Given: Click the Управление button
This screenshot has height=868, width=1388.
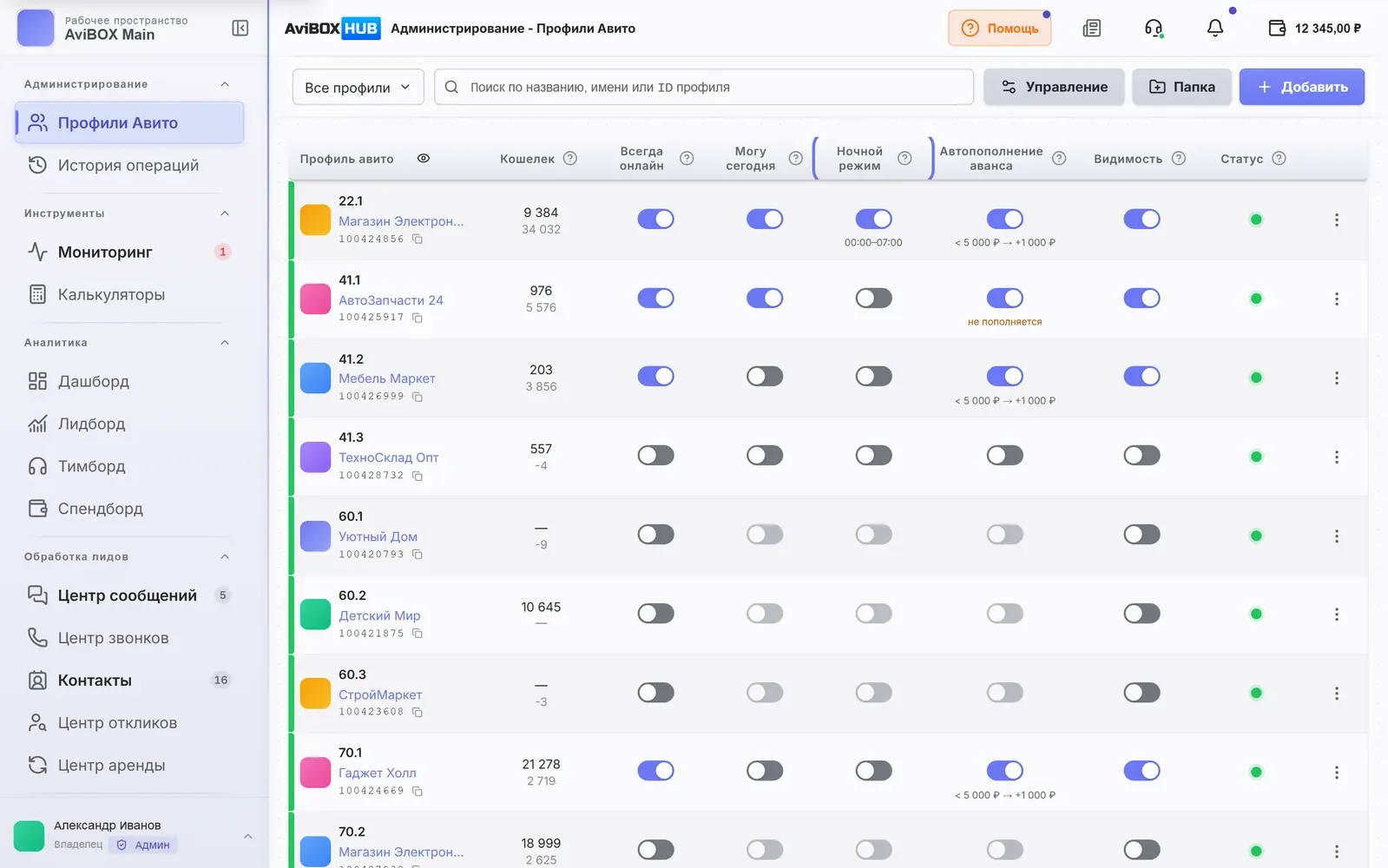Looking at the screenshot, I should pos(1054,87).
